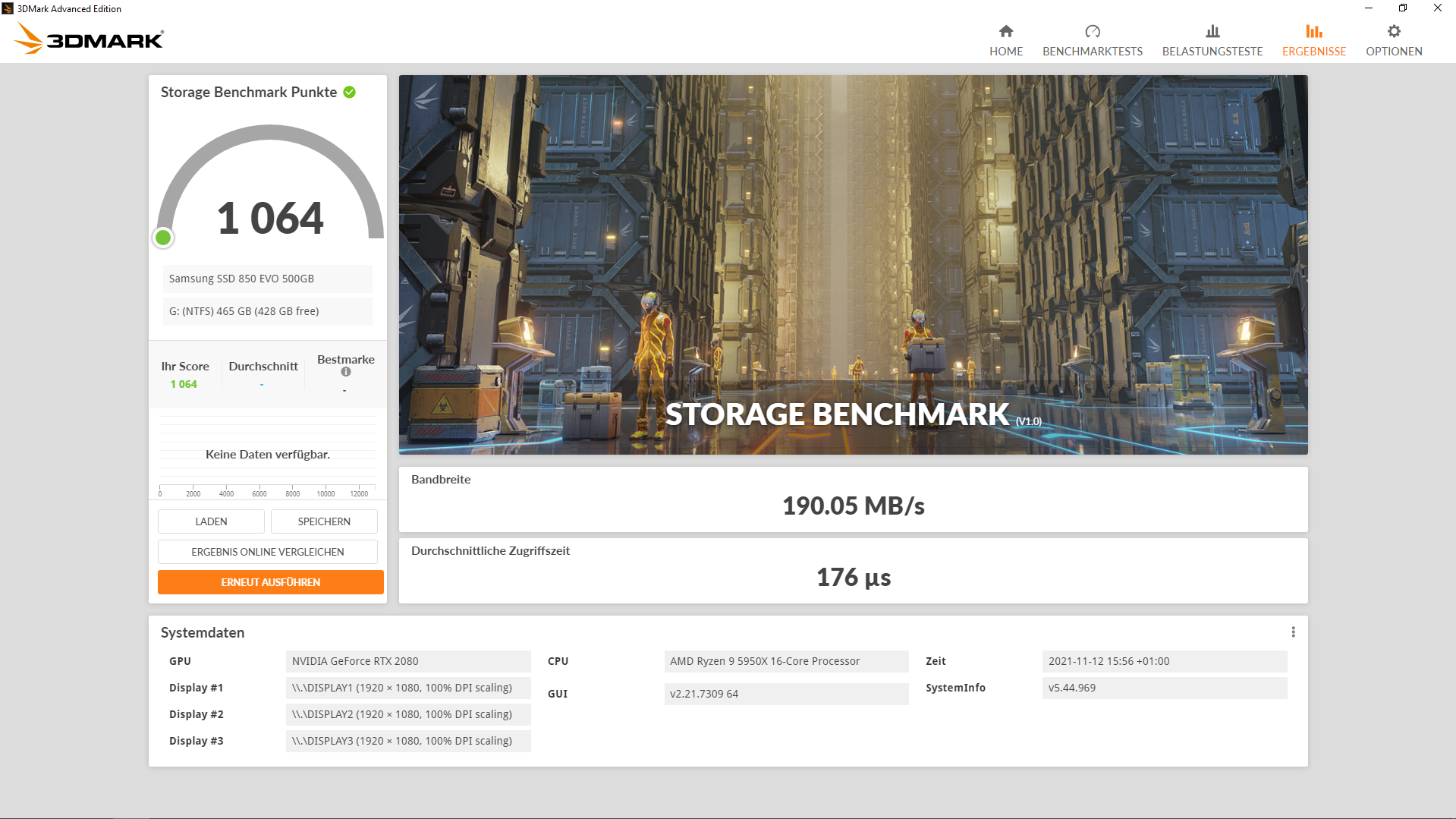Image resolution: width=1456 pixels, height=819 pixels.
Task: Minimize the 3DMark window
Action: (1369, 8)
